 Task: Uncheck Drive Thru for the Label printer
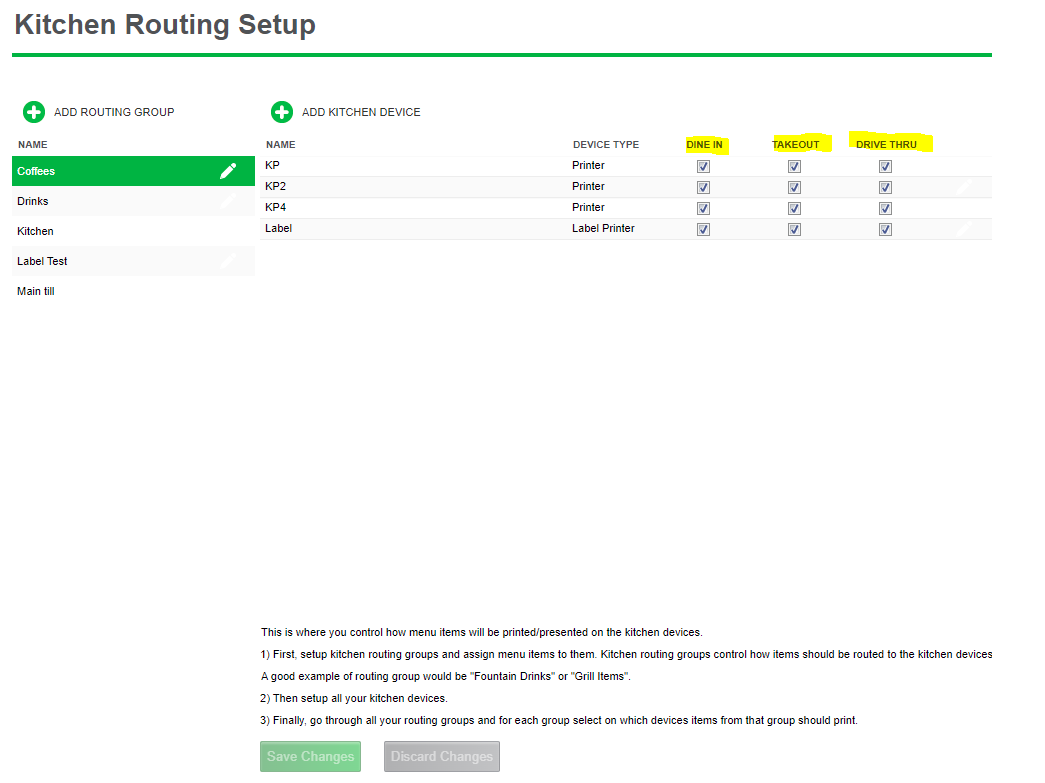coord(885,229)
